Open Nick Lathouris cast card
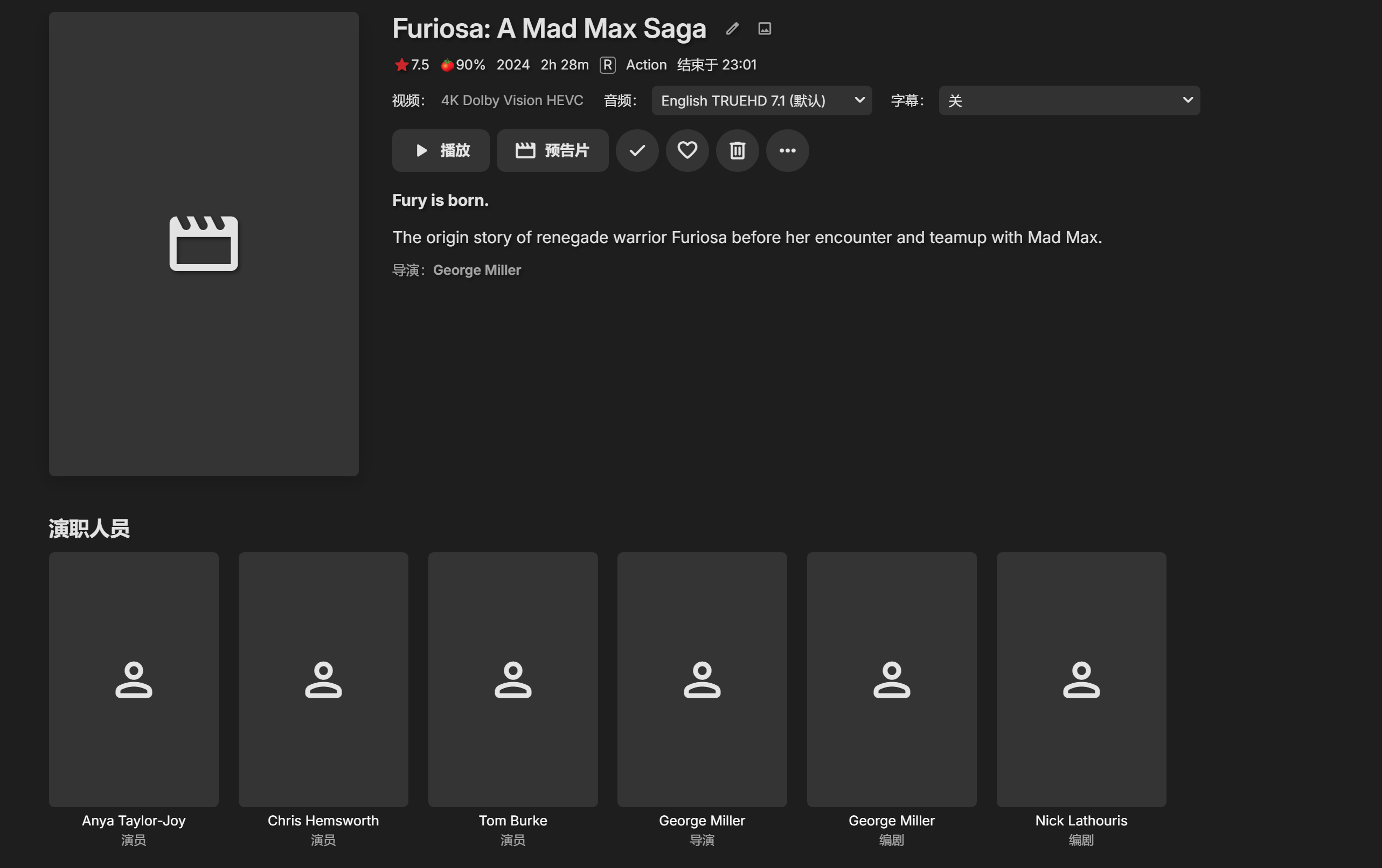Viewport: 1382px width, 868px height. (x=1081, y=679)
